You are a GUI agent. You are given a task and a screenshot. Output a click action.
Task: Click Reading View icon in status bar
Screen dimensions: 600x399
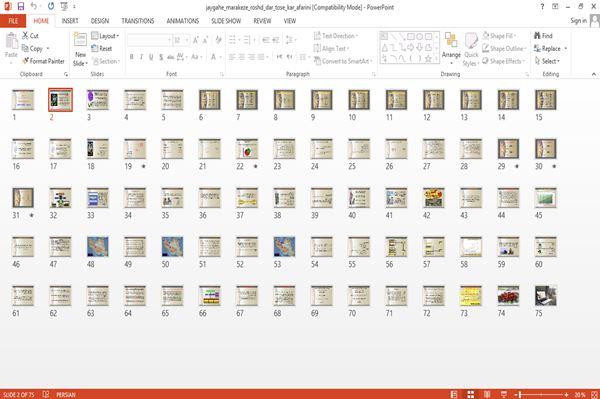(x=487, y=394)
